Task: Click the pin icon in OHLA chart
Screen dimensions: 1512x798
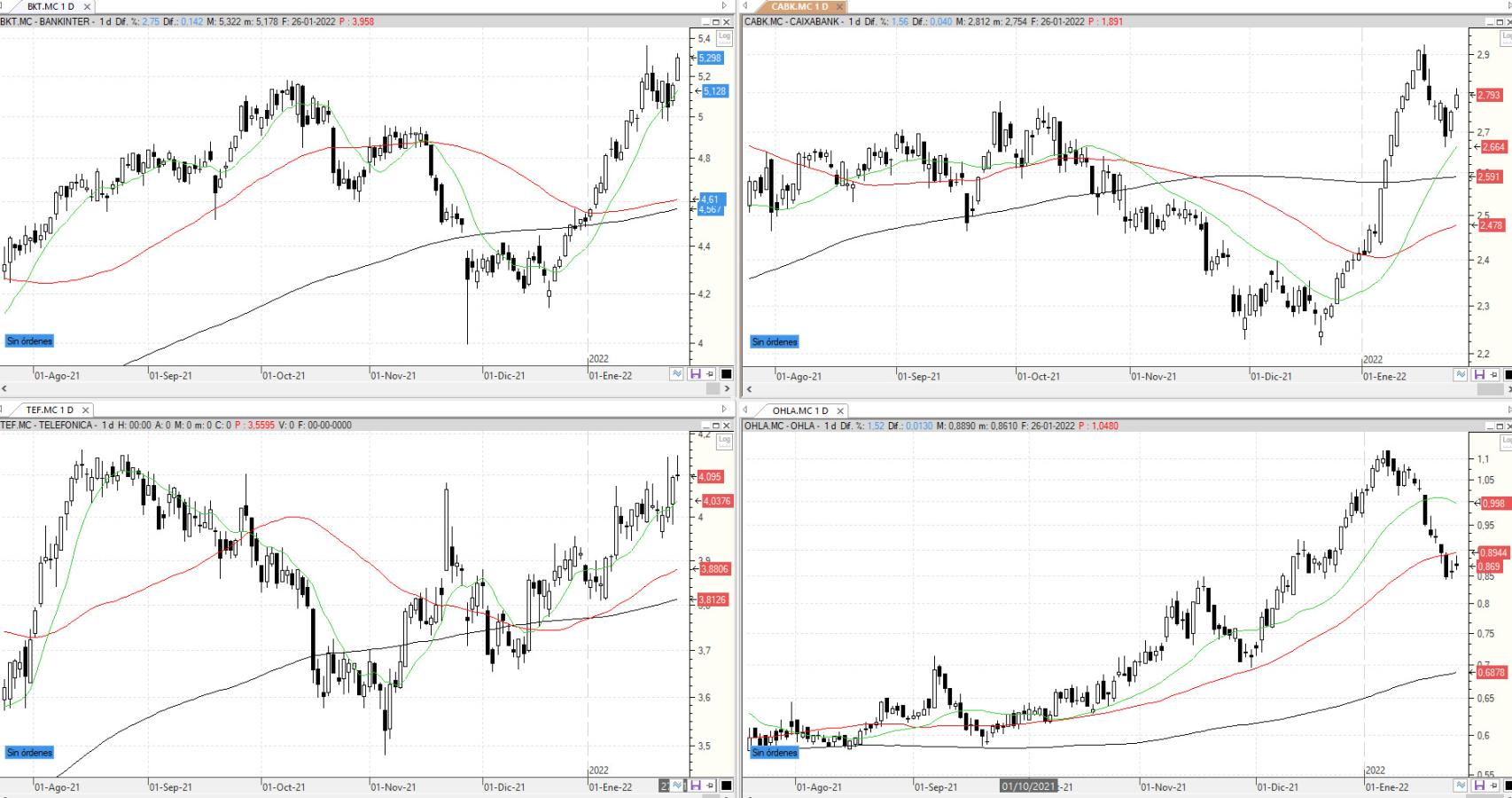Action: [1494, 786]
